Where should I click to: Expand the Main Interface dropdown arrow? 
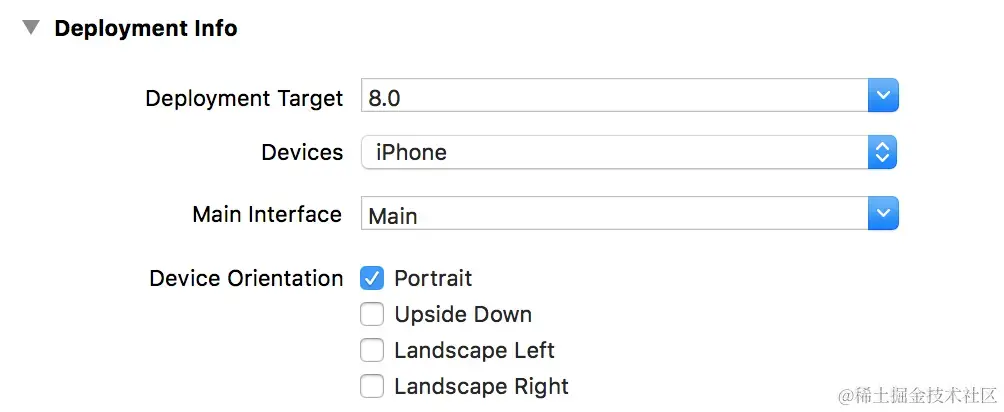883,213
